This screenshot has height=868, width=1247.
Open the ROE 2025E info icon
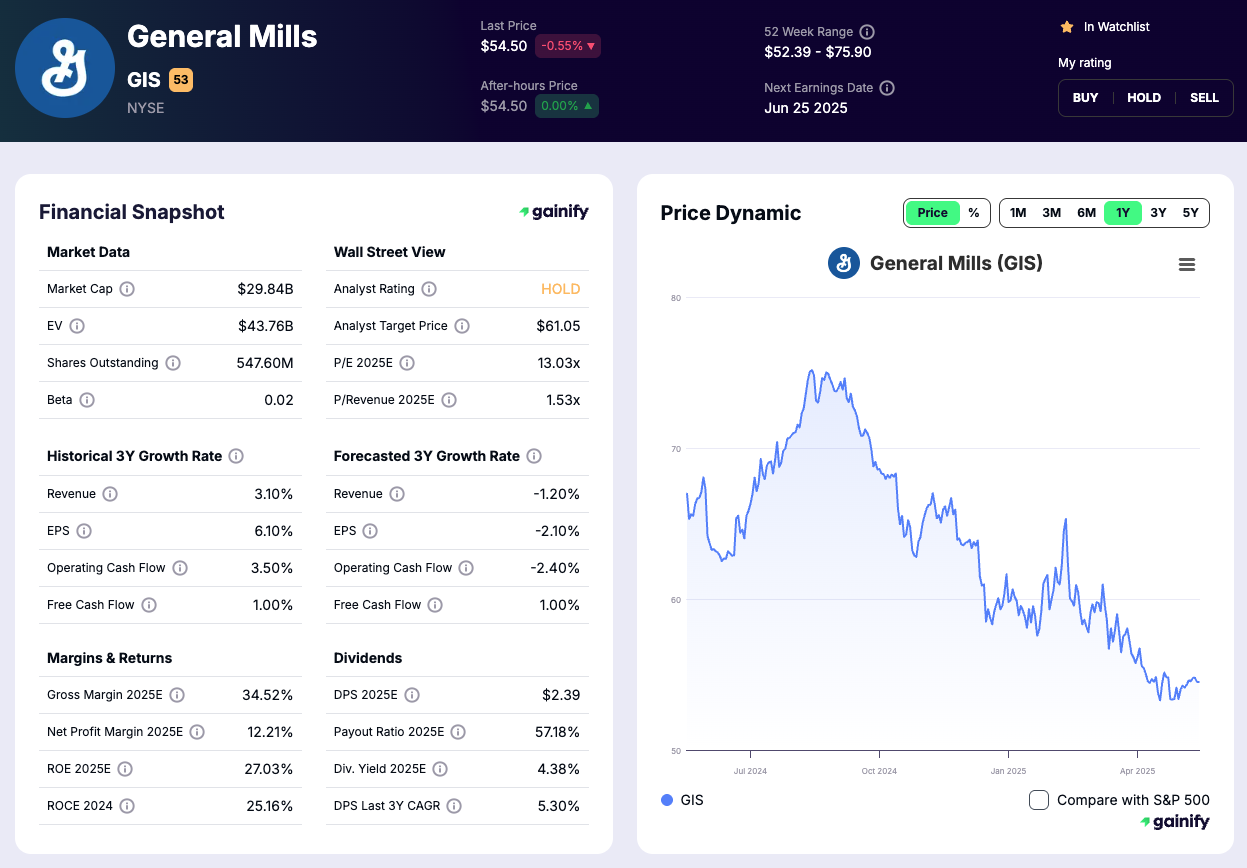(125, 769)
